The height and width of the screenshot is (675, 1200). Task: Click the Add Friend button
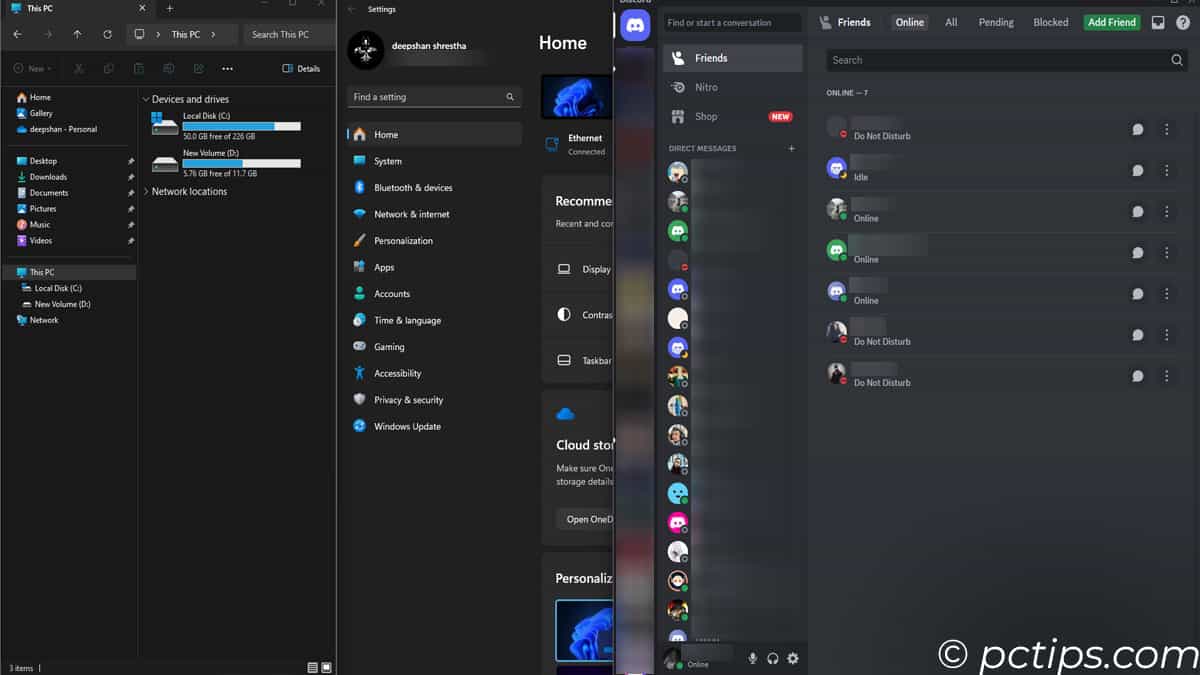[1111, 22]
